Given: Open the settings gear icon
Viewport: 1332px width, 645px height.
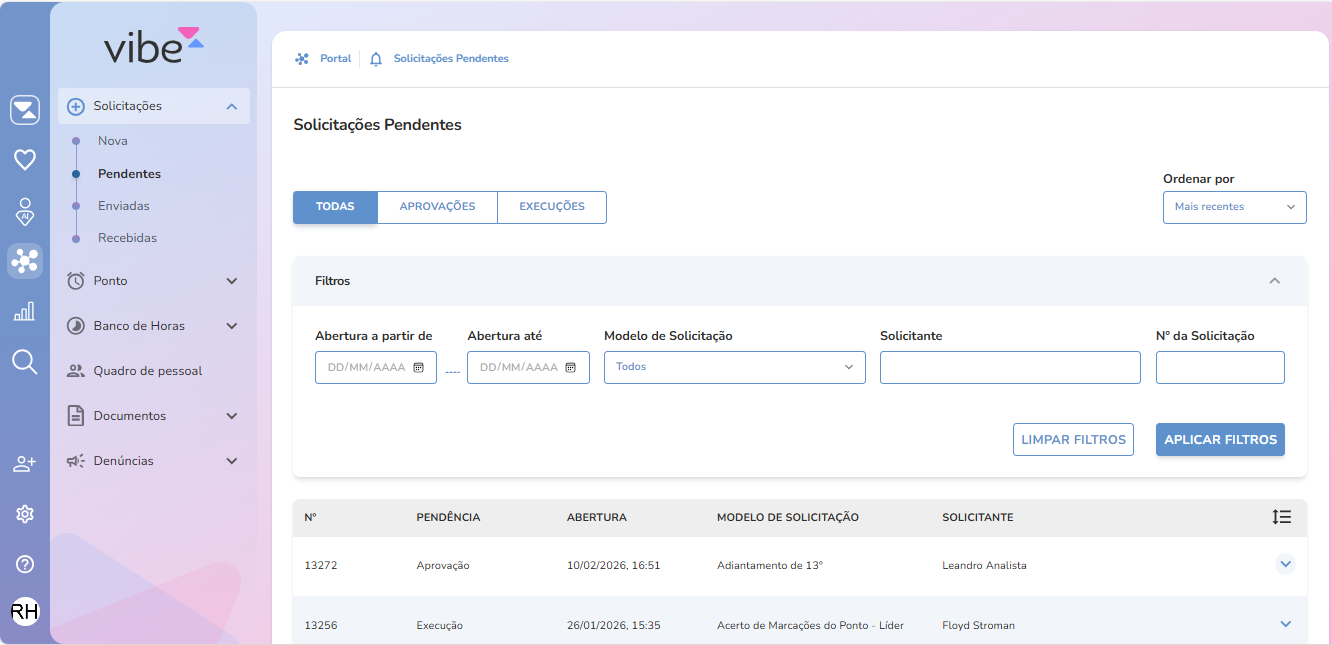Looking at the screenshot, I should pyautogui.click(x=25, y=514).
